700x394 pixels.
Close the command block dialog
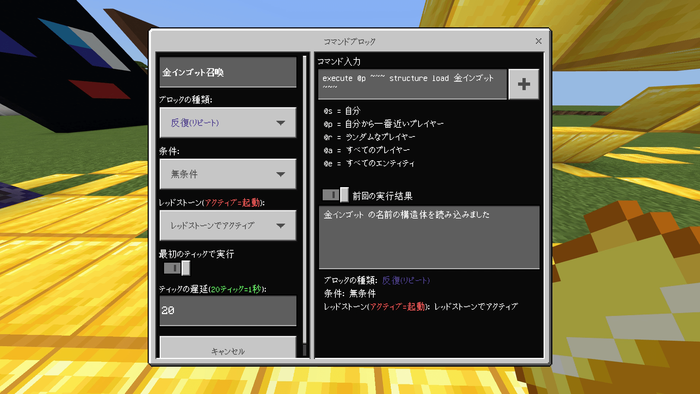[x=538, y=41]
